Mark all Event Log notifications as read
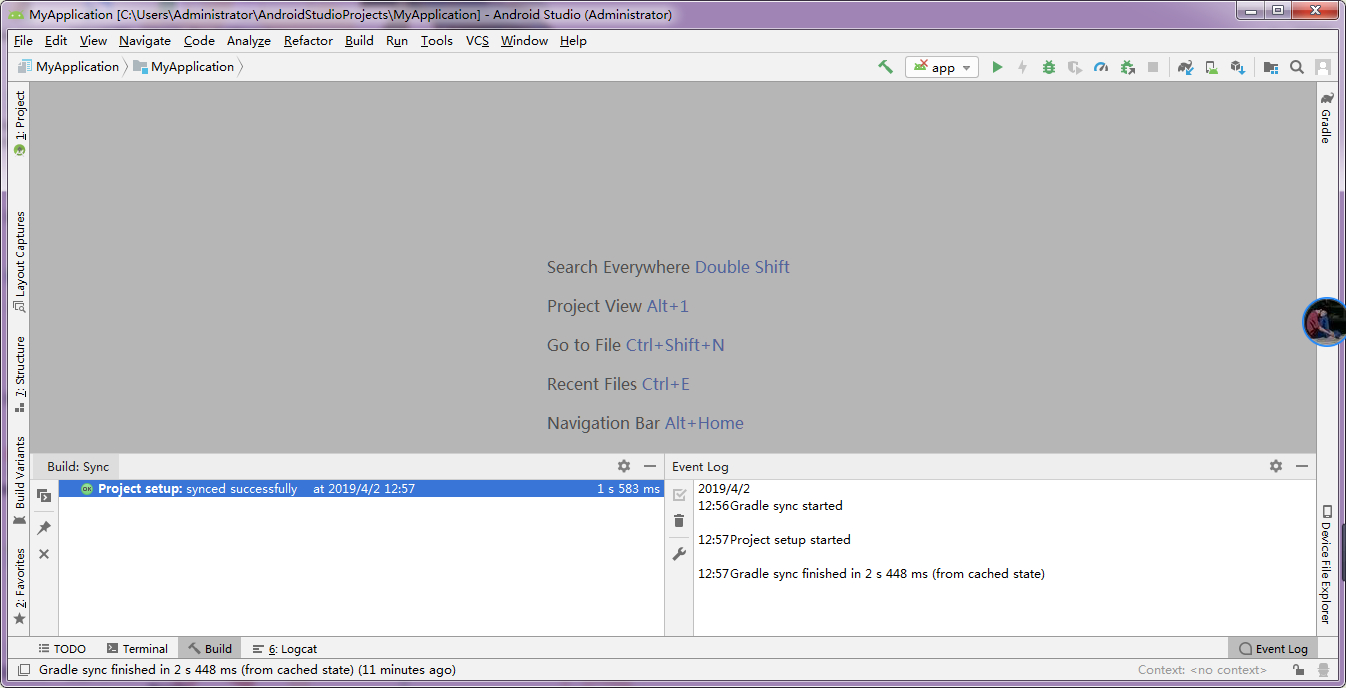The image size is (1346, 688). [x=679, y=494]
